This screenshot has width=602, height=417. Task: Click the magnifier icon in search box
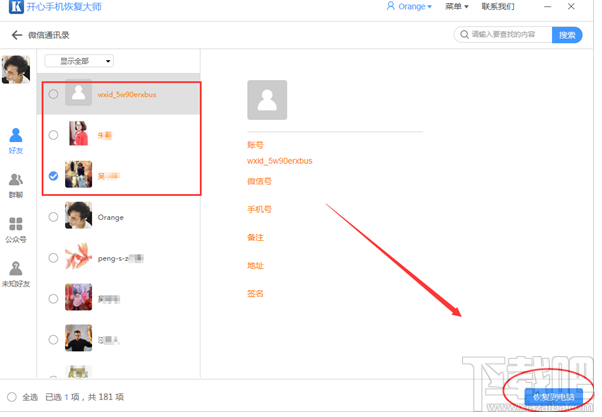click(x=464, y=35)
